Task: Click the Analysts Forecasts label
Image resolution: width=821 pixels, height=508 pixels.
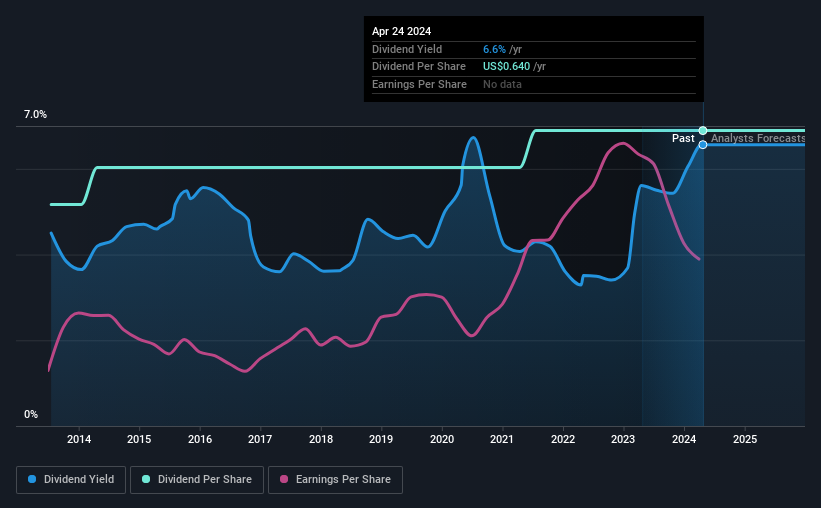Action: [x=758, y=138]
